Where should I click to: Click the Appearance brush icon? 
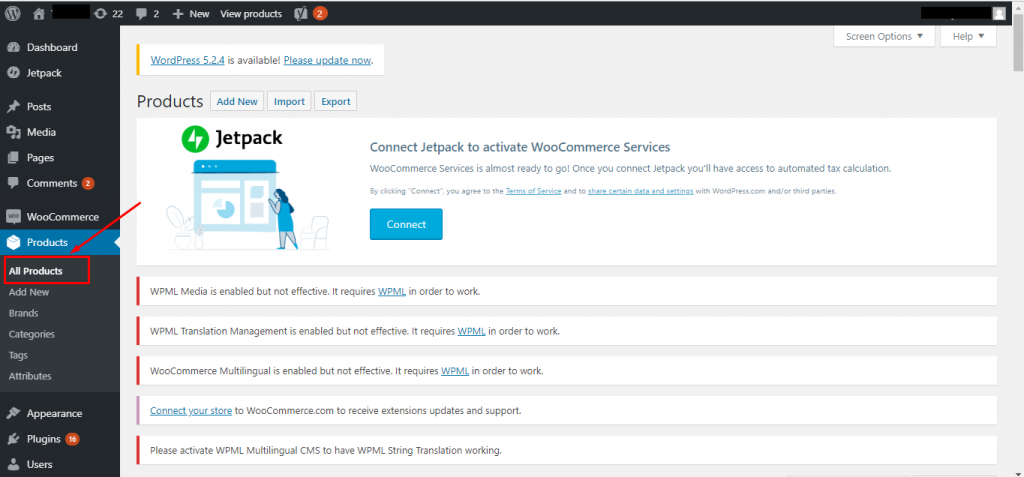pos(13,414)
